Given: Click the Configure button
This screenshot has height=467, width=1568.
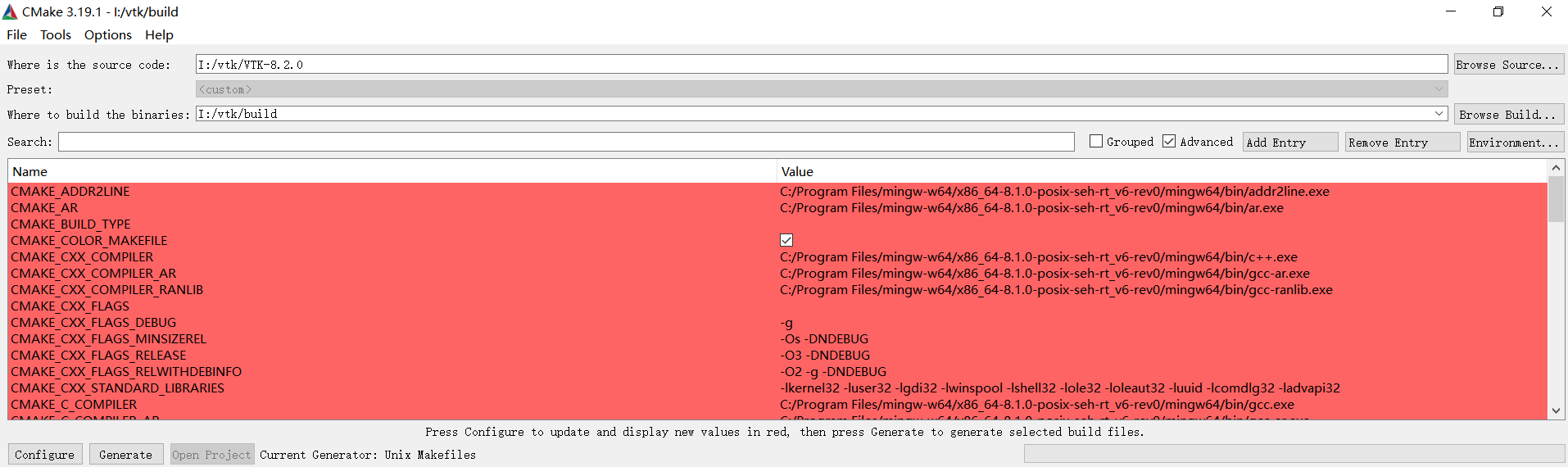Looking at the screenshot, I should (x=45, y=454).
